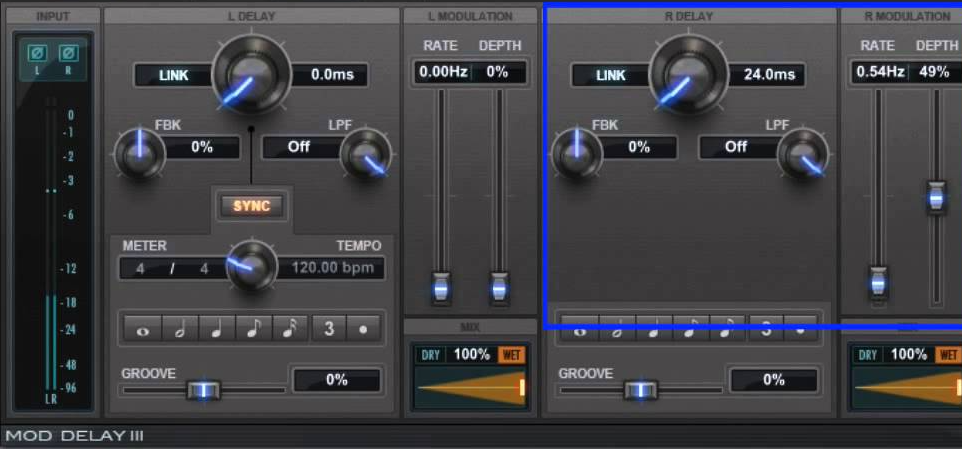Click the L Modulation rate fader handle

[440, 287]
